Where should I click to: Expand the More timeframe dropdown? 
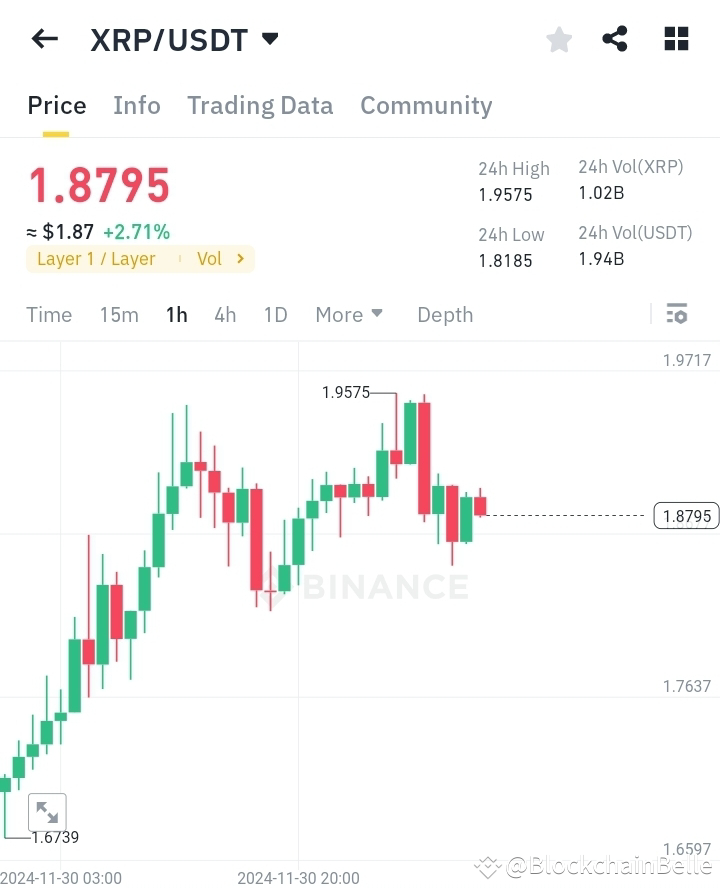[x=349, y=314]
